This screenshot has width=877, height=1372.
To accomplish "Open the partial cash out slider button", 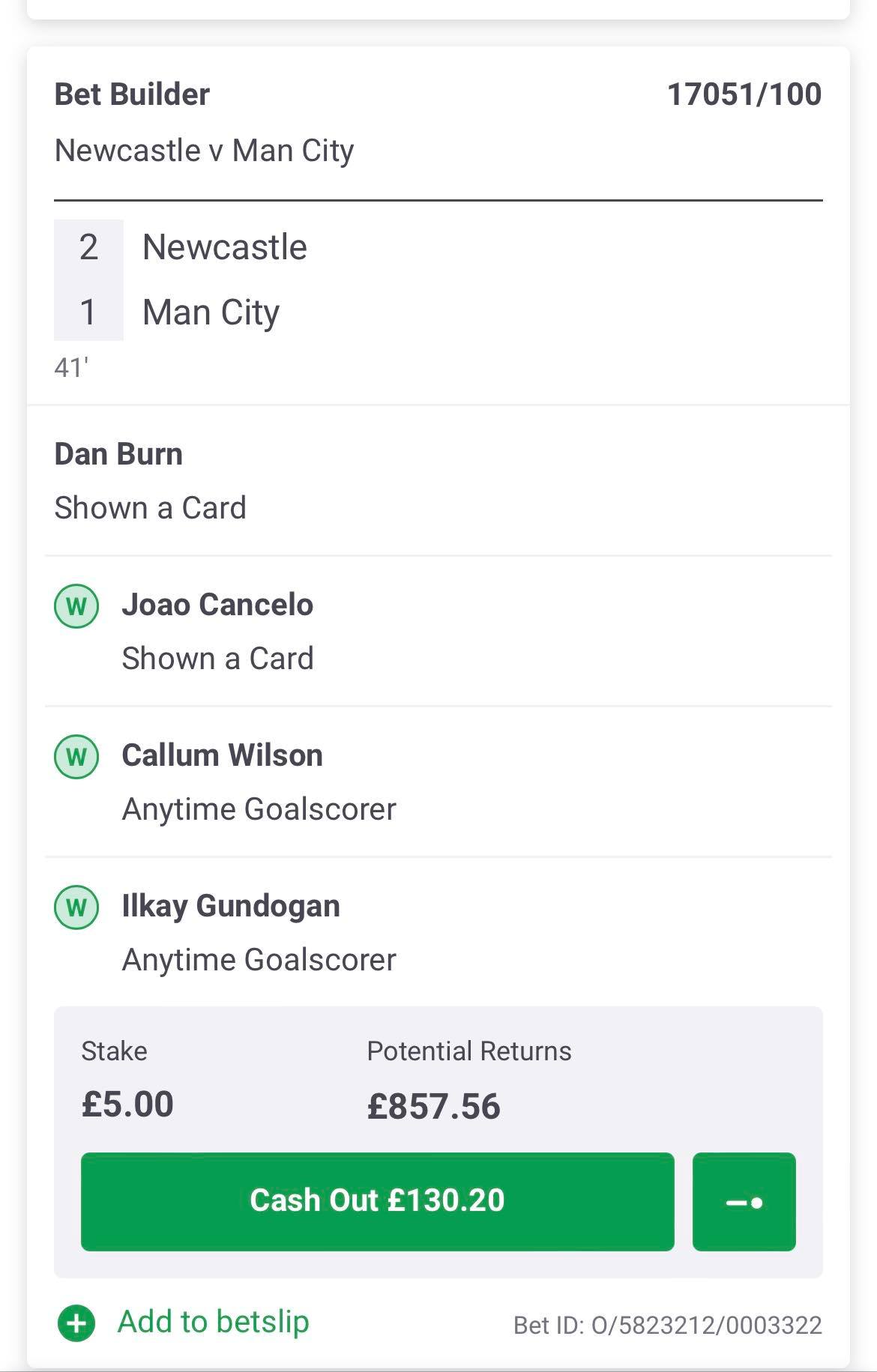I will point(744,1201).
